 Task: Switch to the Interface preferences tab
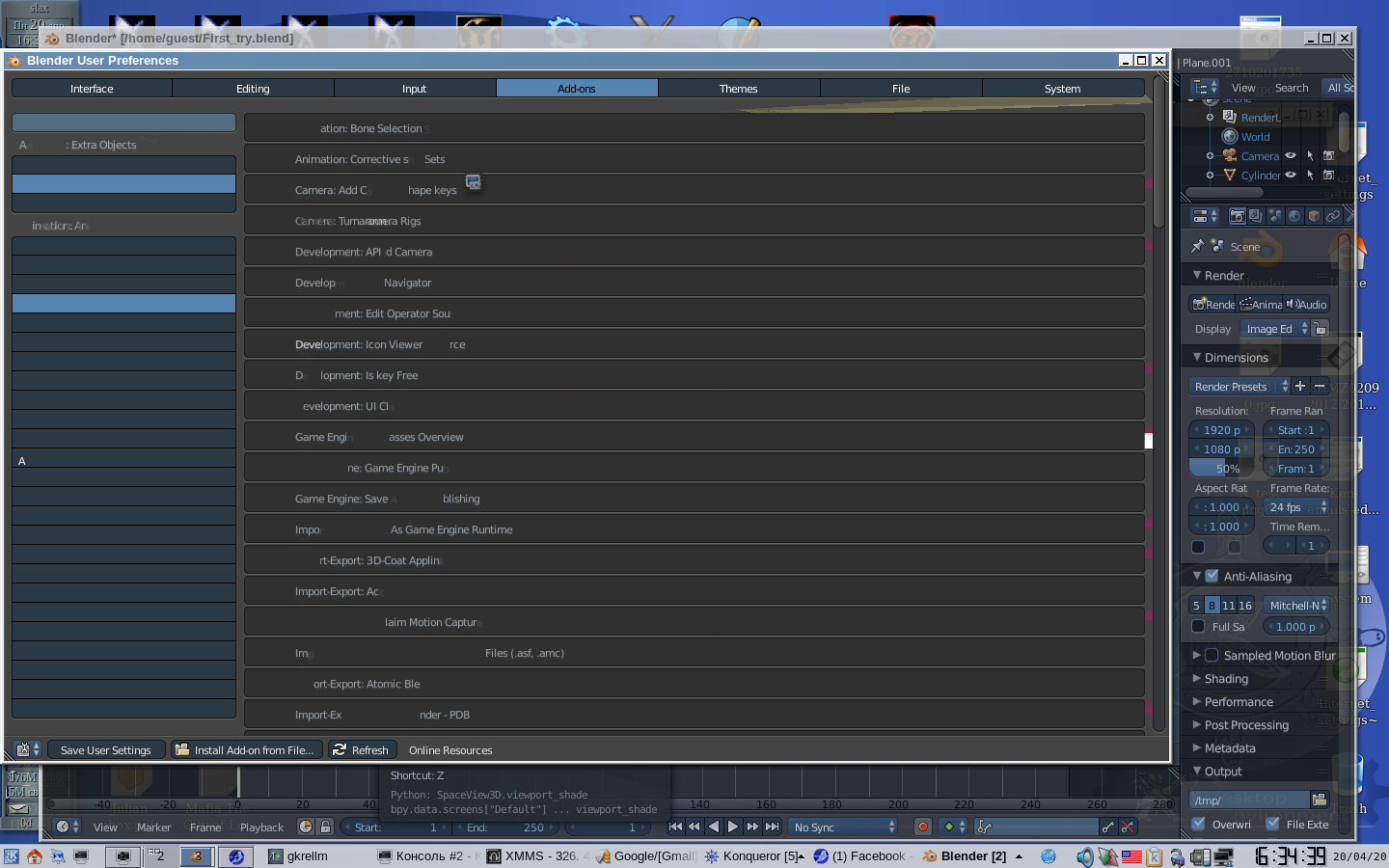pos(92,88)
